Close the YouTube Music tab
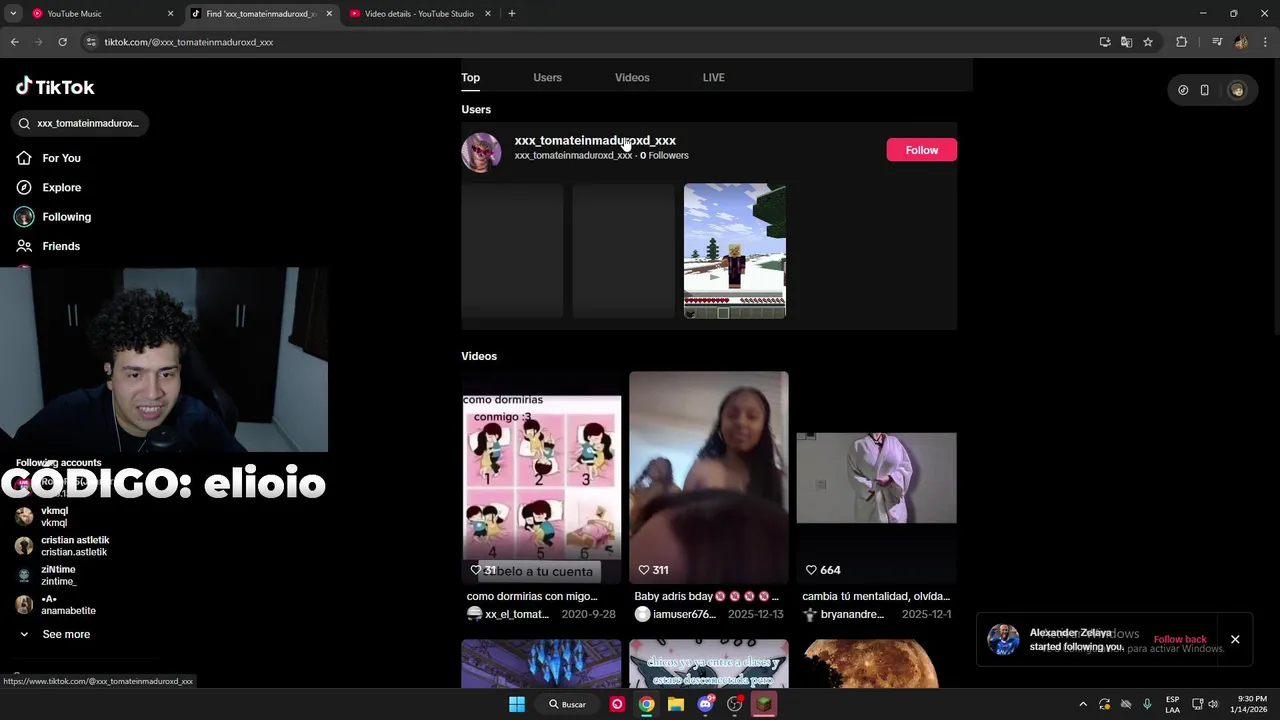 170,14
